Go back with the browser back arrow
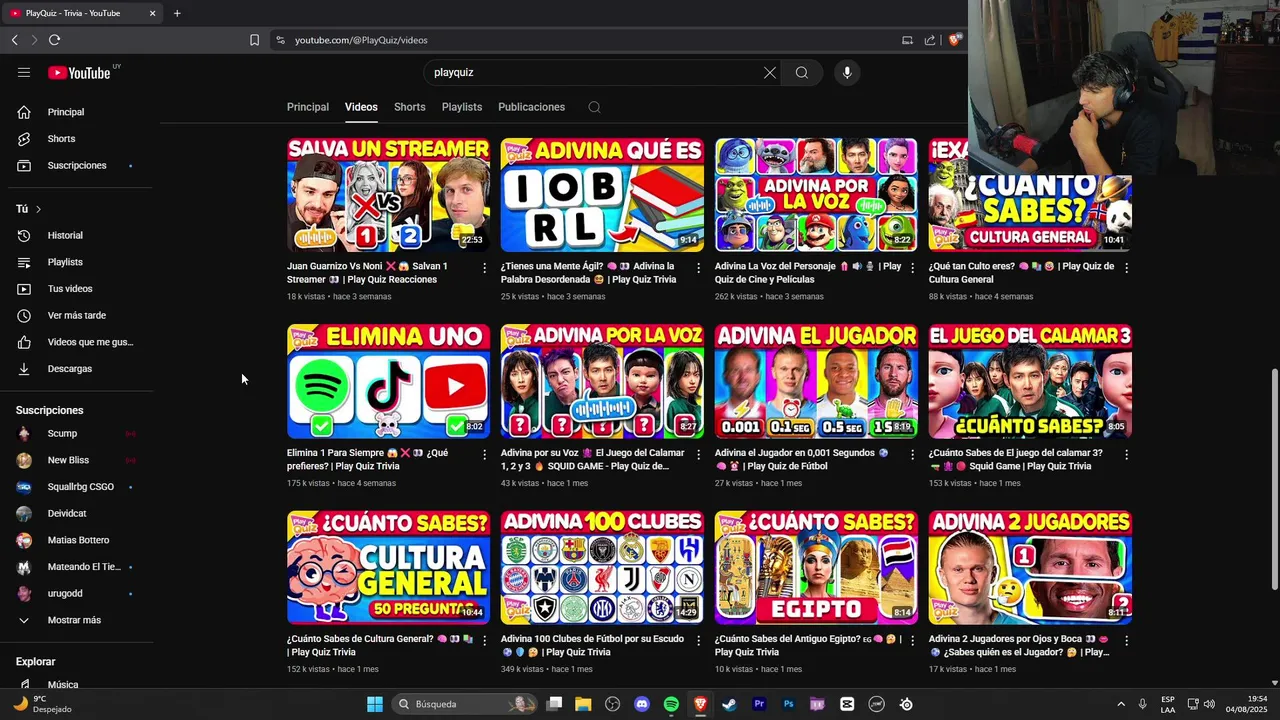This screenshot has height=720, width=1280. pos(14,40)
